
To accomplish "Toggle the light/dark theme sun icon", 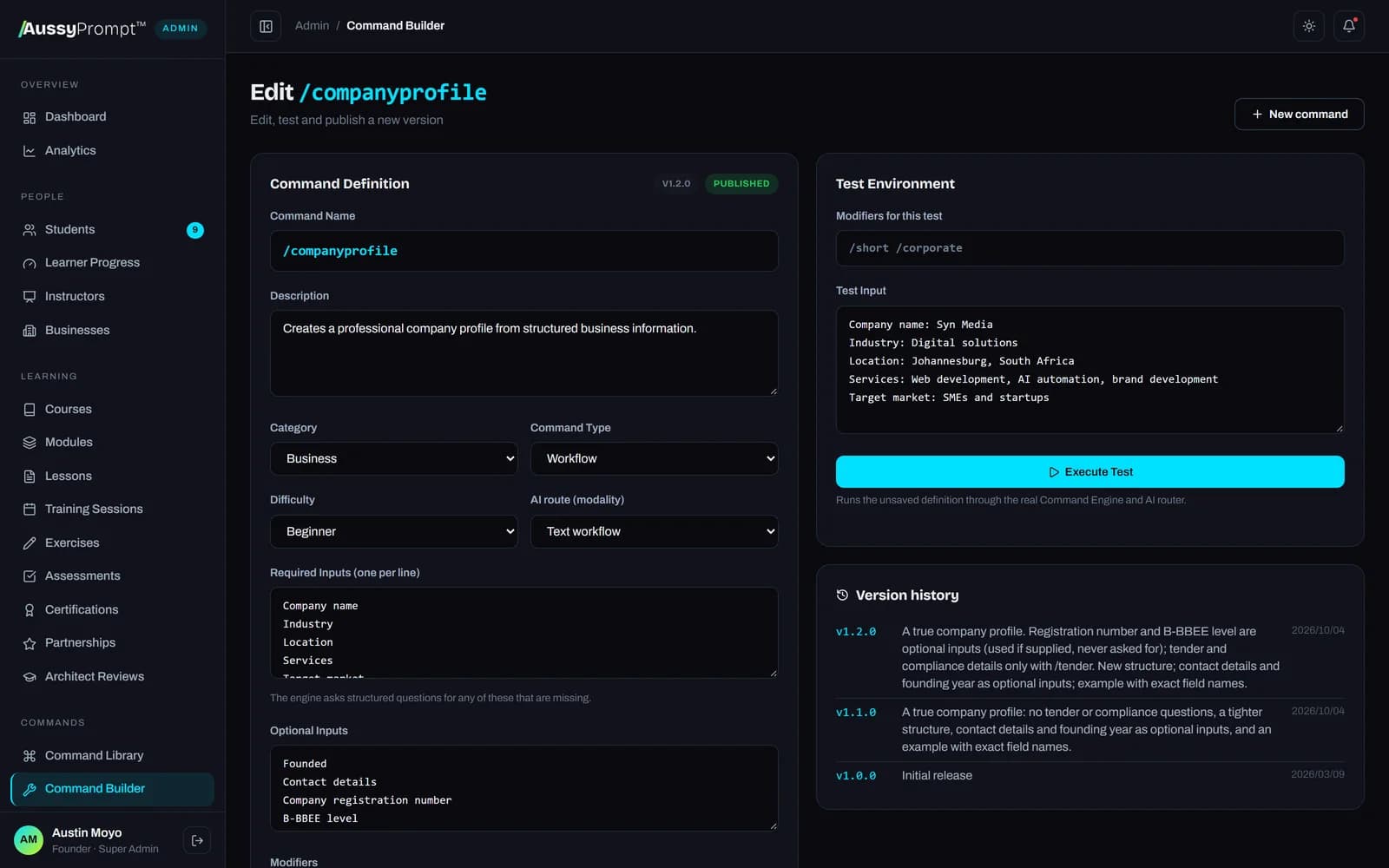I will tap(1309, 26).
